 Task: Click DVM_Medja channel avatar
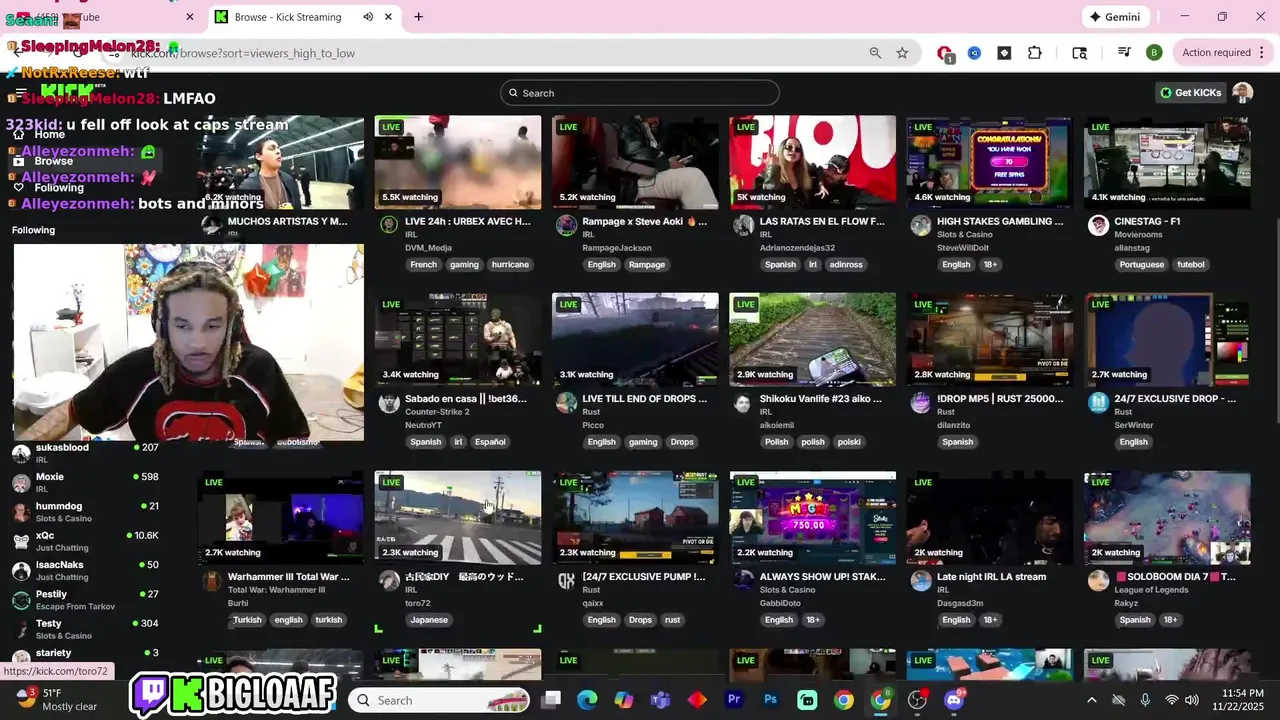pyautogui.click(x=389, y=225)
